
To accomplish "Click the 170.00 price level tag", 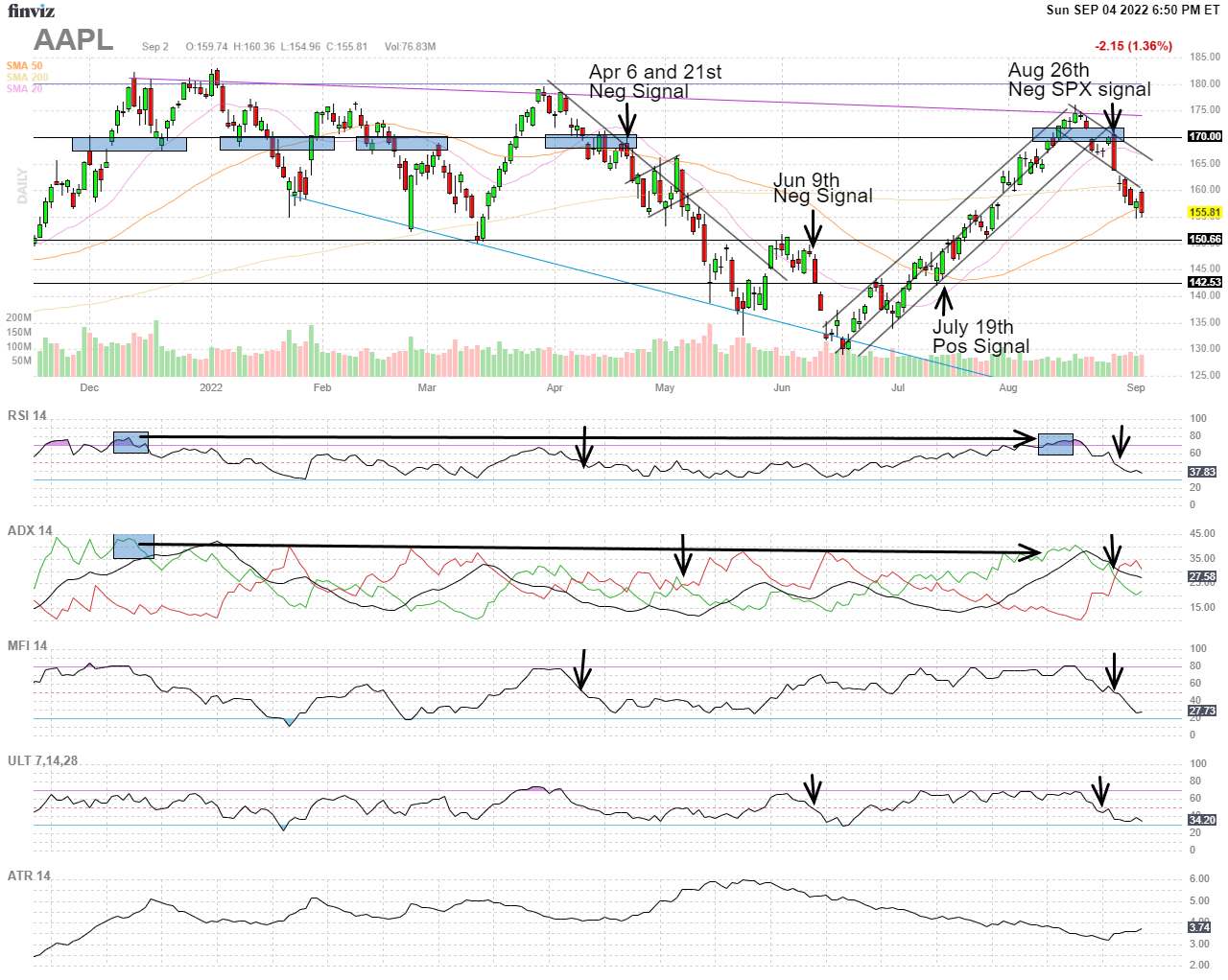I will (x=1205, y=136).
